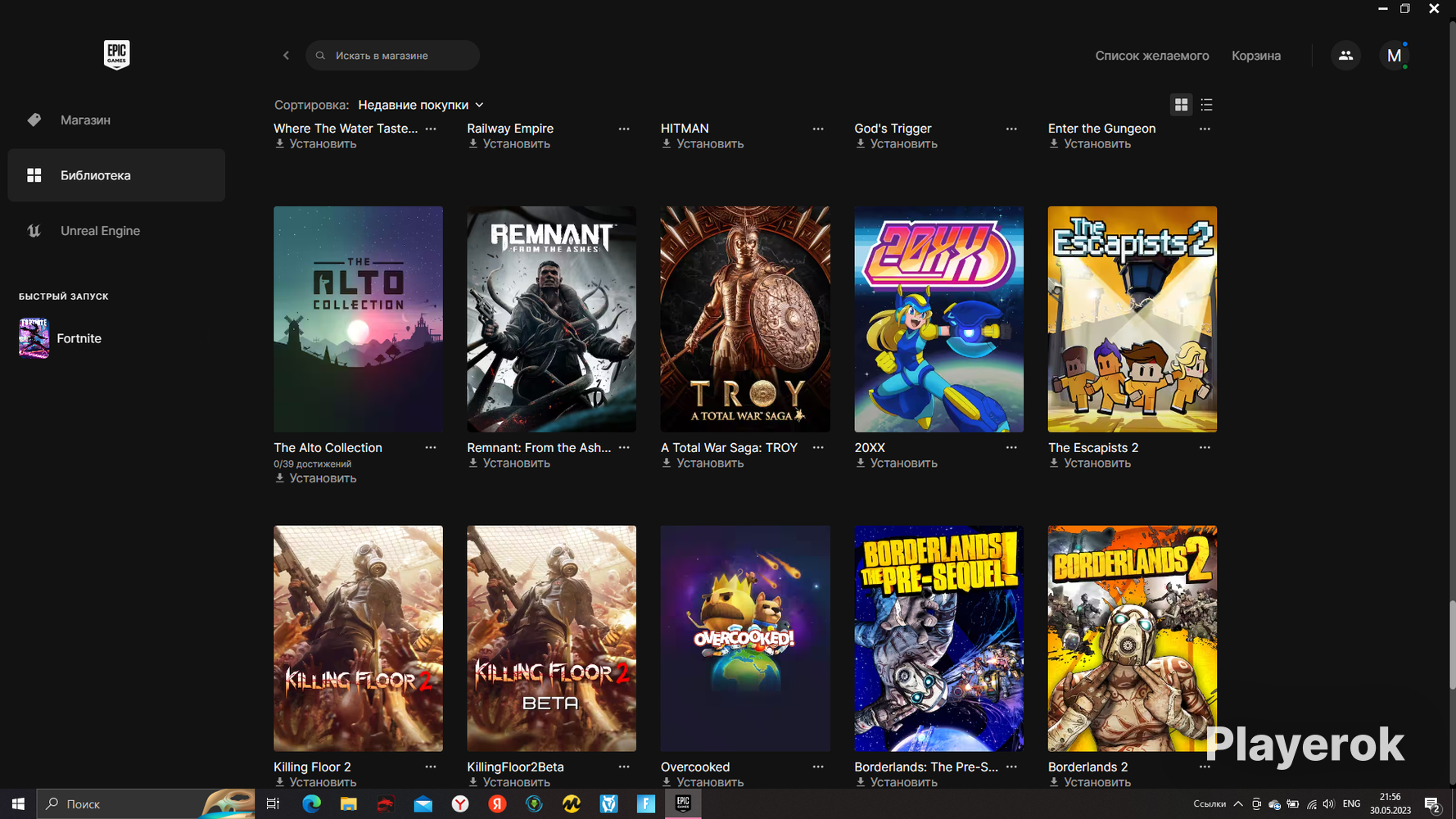This screenshot has height=819, width=1456.
Task: Install Borderlands 2
Action: pyautogui.click(x=1090, y=782)
